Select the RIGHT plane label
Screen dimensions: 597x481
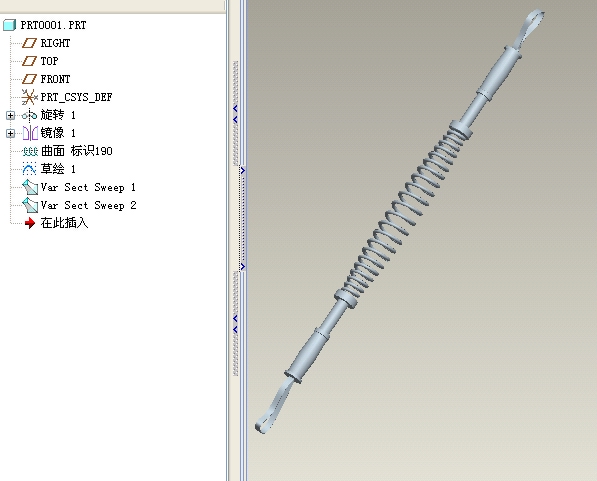pos(56,43)
